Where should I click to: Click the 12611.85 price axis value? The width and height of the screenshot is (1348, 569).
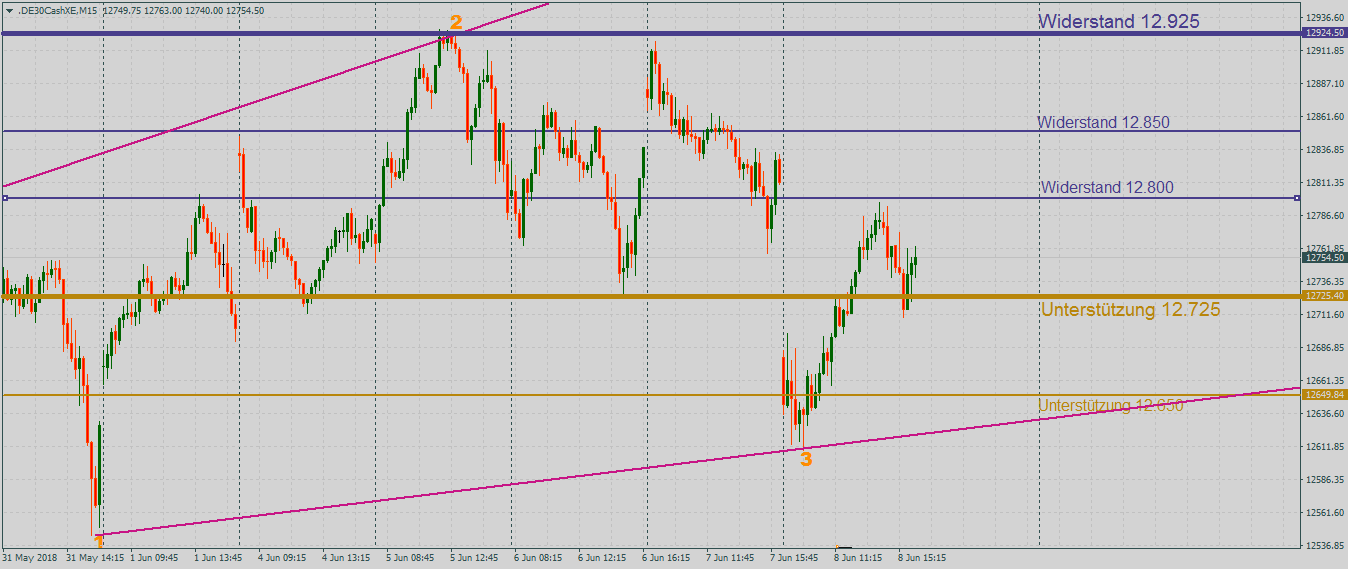click(1323, 447)
